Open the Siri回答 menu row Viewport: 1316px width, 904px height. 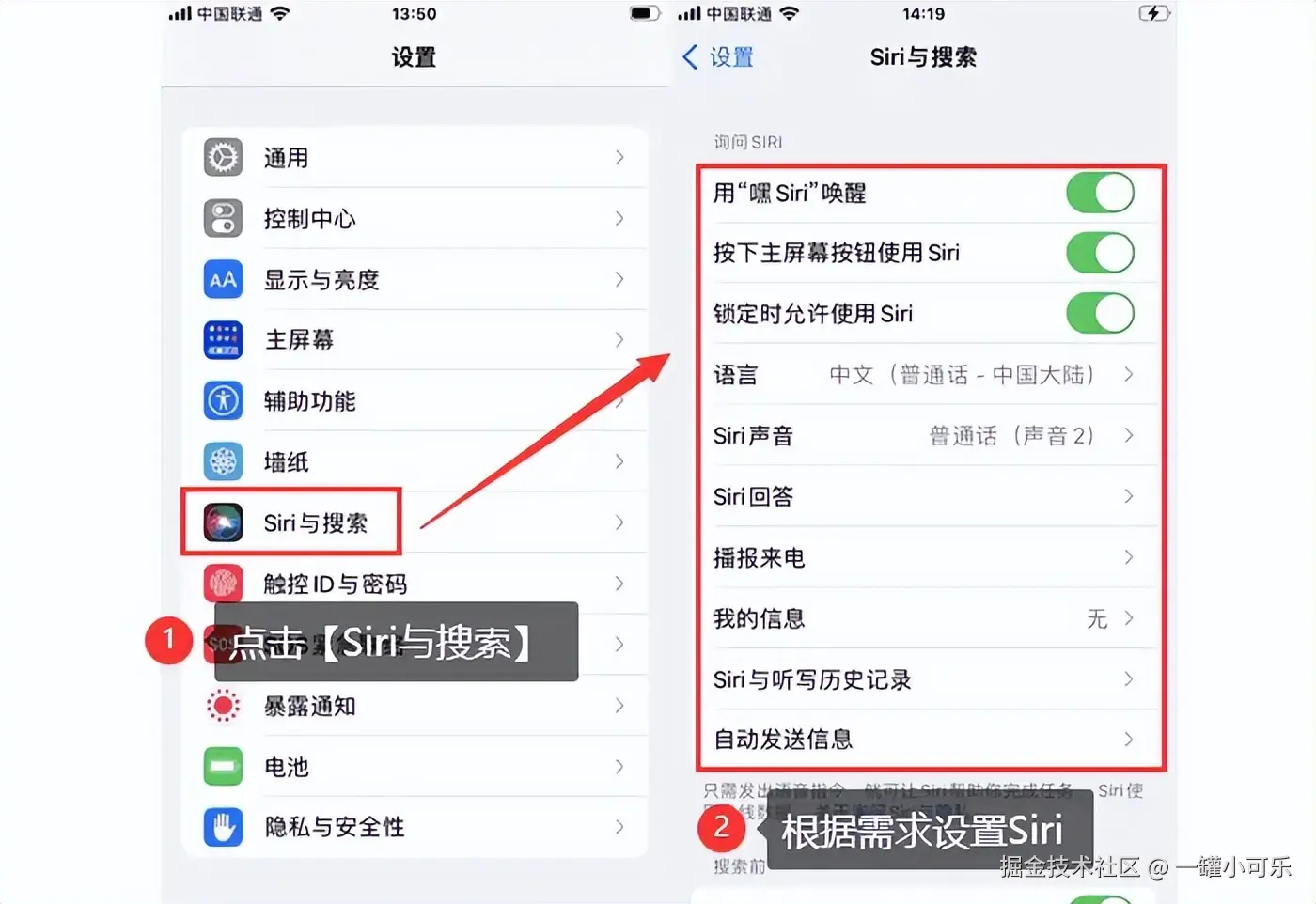pyautogui.click(x=931, y=496)
